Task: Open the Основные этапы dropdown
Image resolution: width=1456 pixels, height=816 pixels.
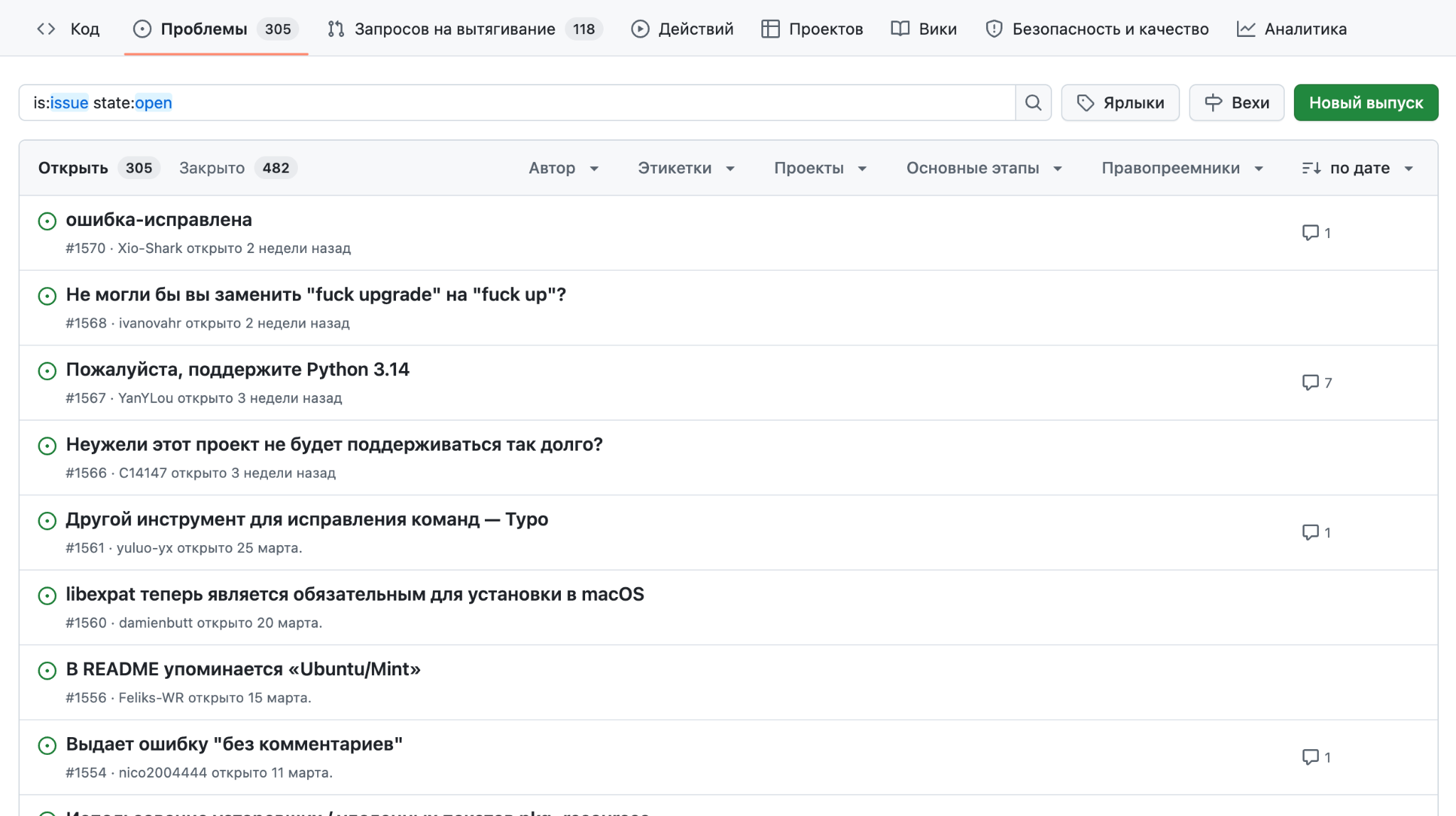Action: 983,168
